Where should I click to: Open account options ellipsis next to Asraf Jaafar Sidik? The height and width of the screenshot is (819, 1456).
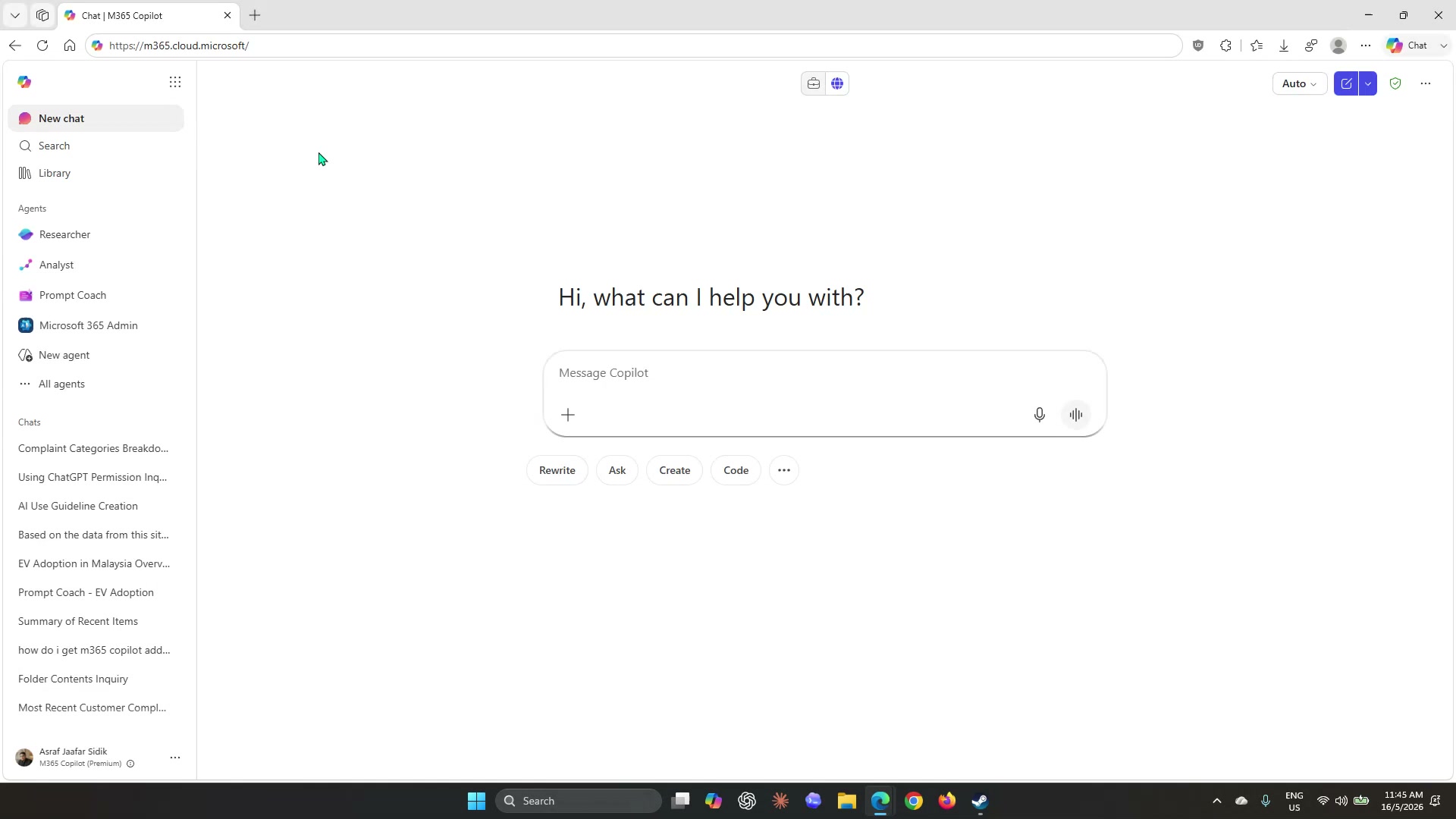tap(175, 758)
